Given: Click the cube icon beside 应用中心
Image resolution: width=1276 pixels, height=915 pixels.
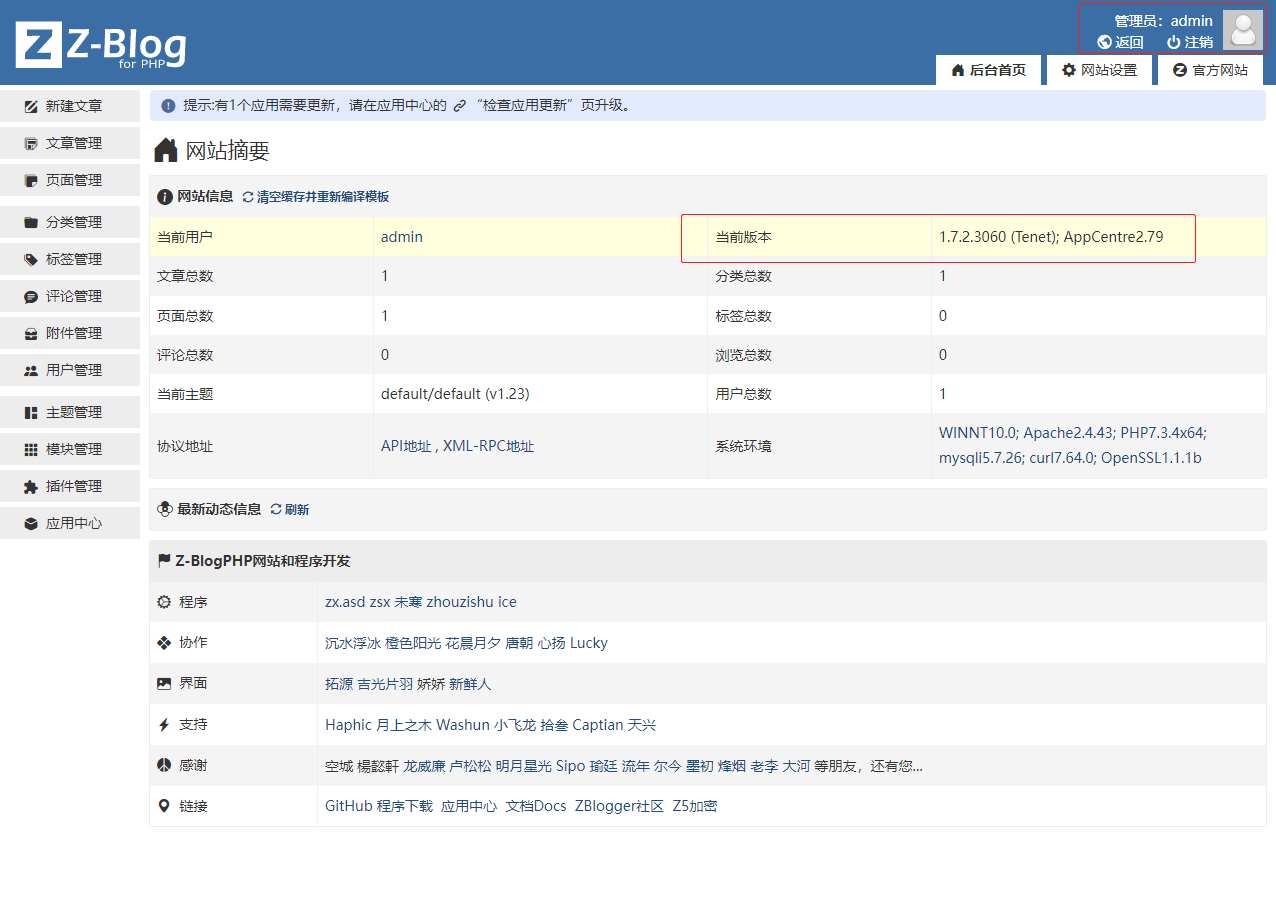Looking at the screenshot, I should (31, 523).
